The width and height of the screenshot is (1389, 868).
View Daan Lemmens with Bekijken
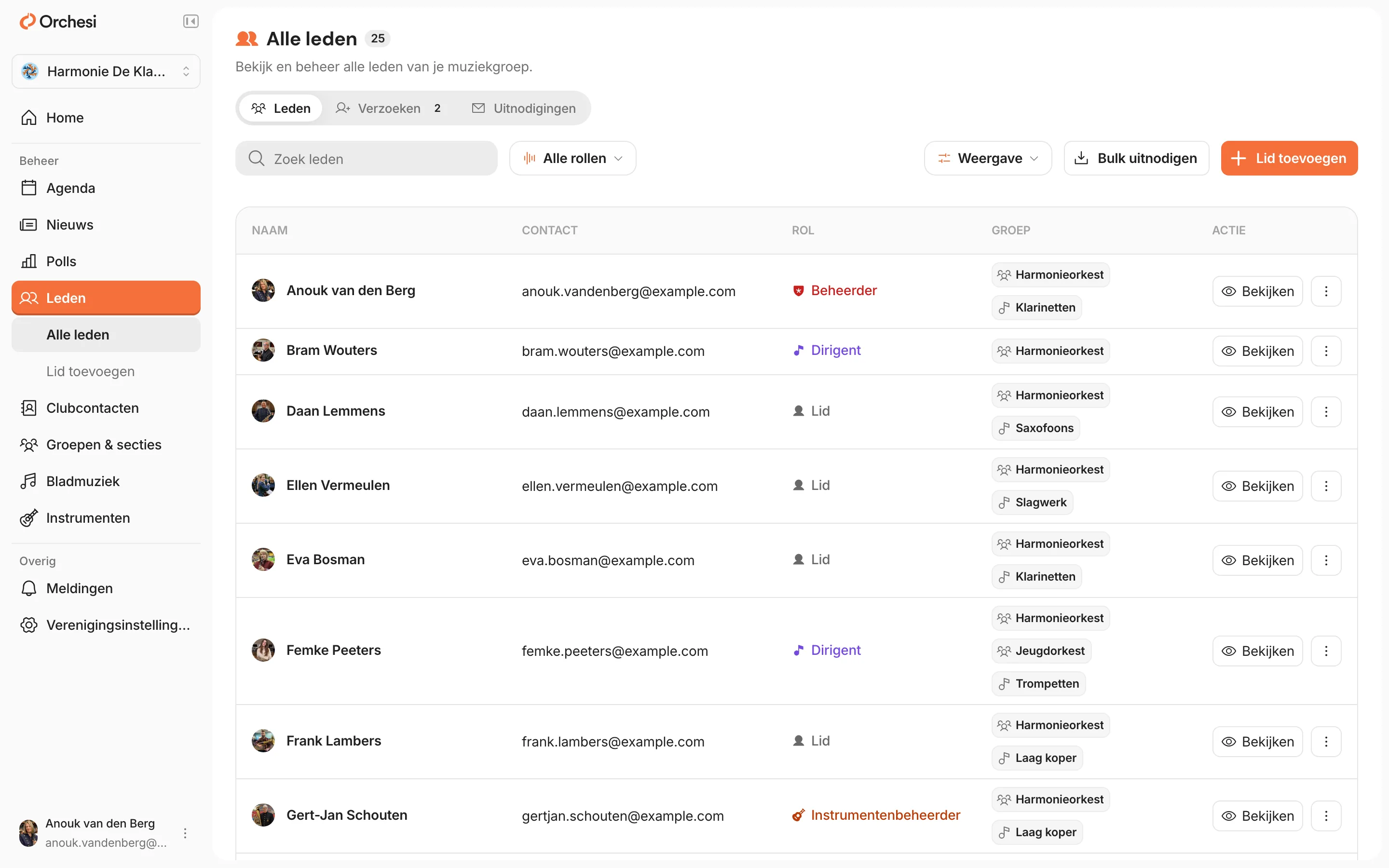[1257, 412]
